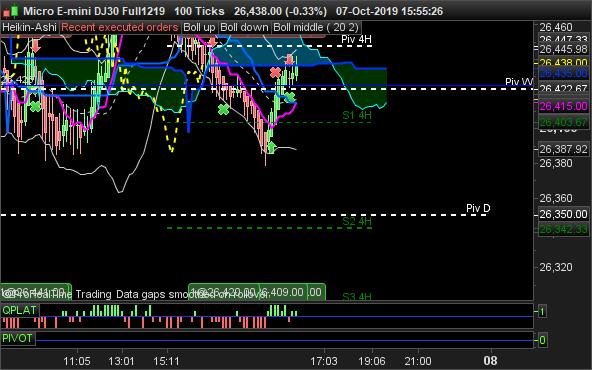
Task: Click the yellow 26,438.00 price tag
Action: click(563, 62)
